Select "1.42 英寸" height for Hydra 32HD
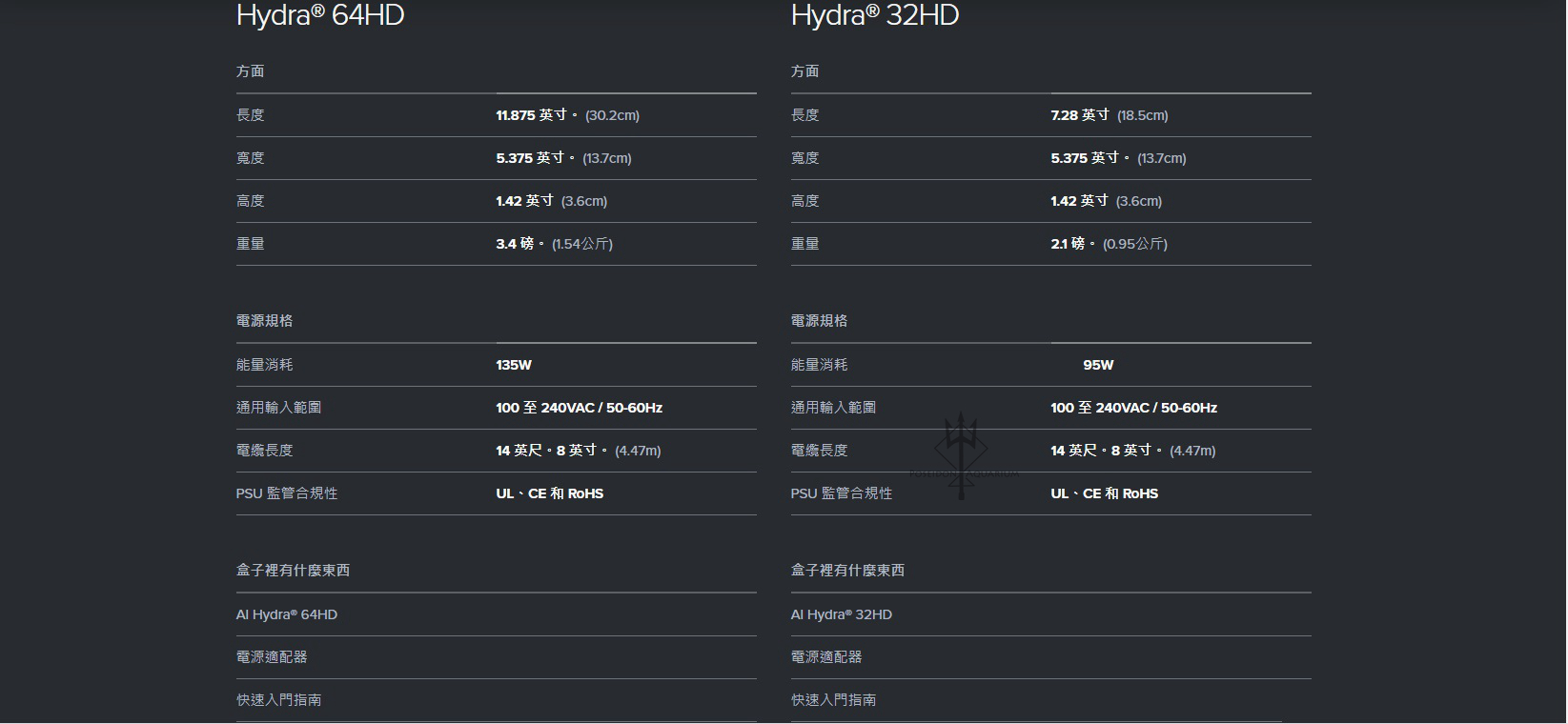 tap(1080, 201)
